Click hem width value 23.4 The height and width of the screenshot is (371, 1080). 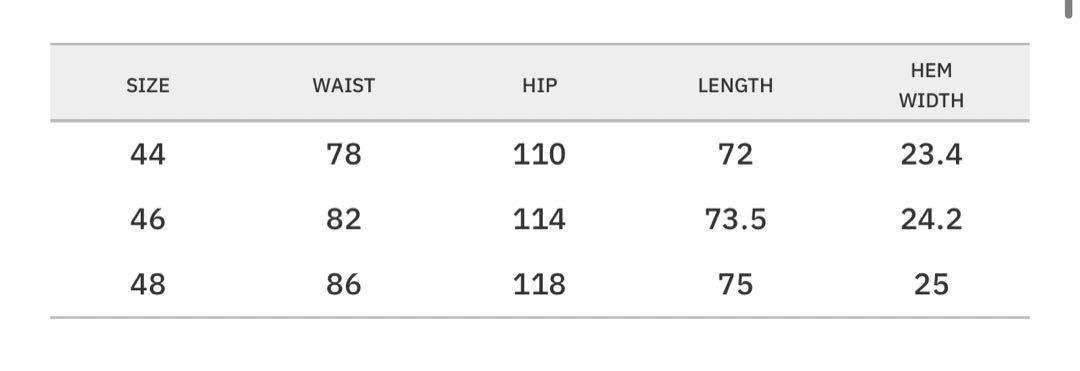[x=931, y=155]
